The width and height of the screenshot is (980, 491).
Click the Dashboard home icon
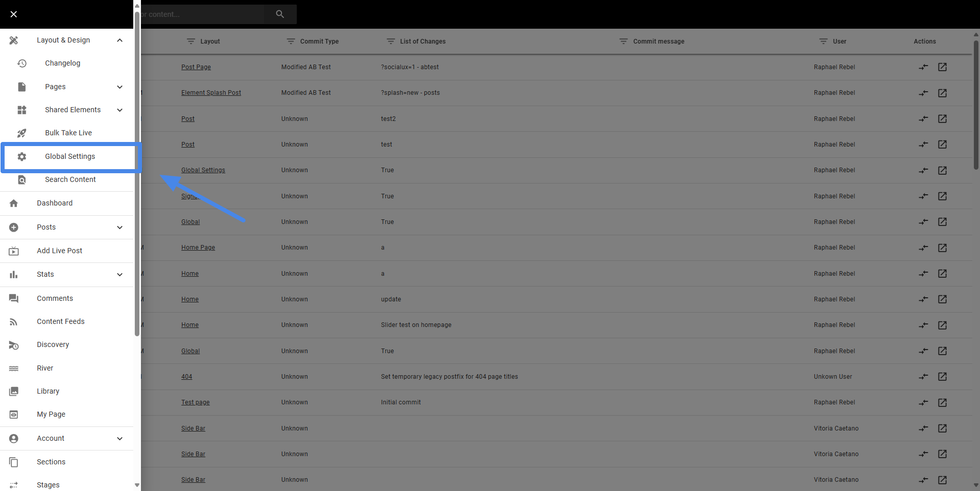[x=13, y=203]
